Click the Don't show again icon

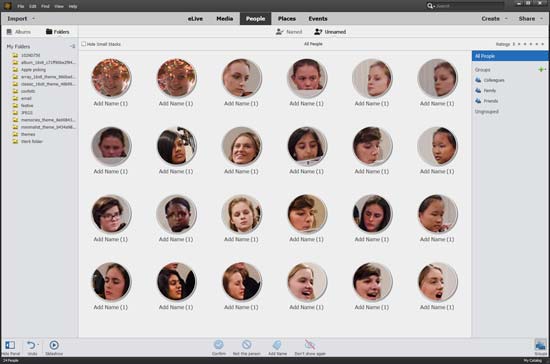pos(310,345)
